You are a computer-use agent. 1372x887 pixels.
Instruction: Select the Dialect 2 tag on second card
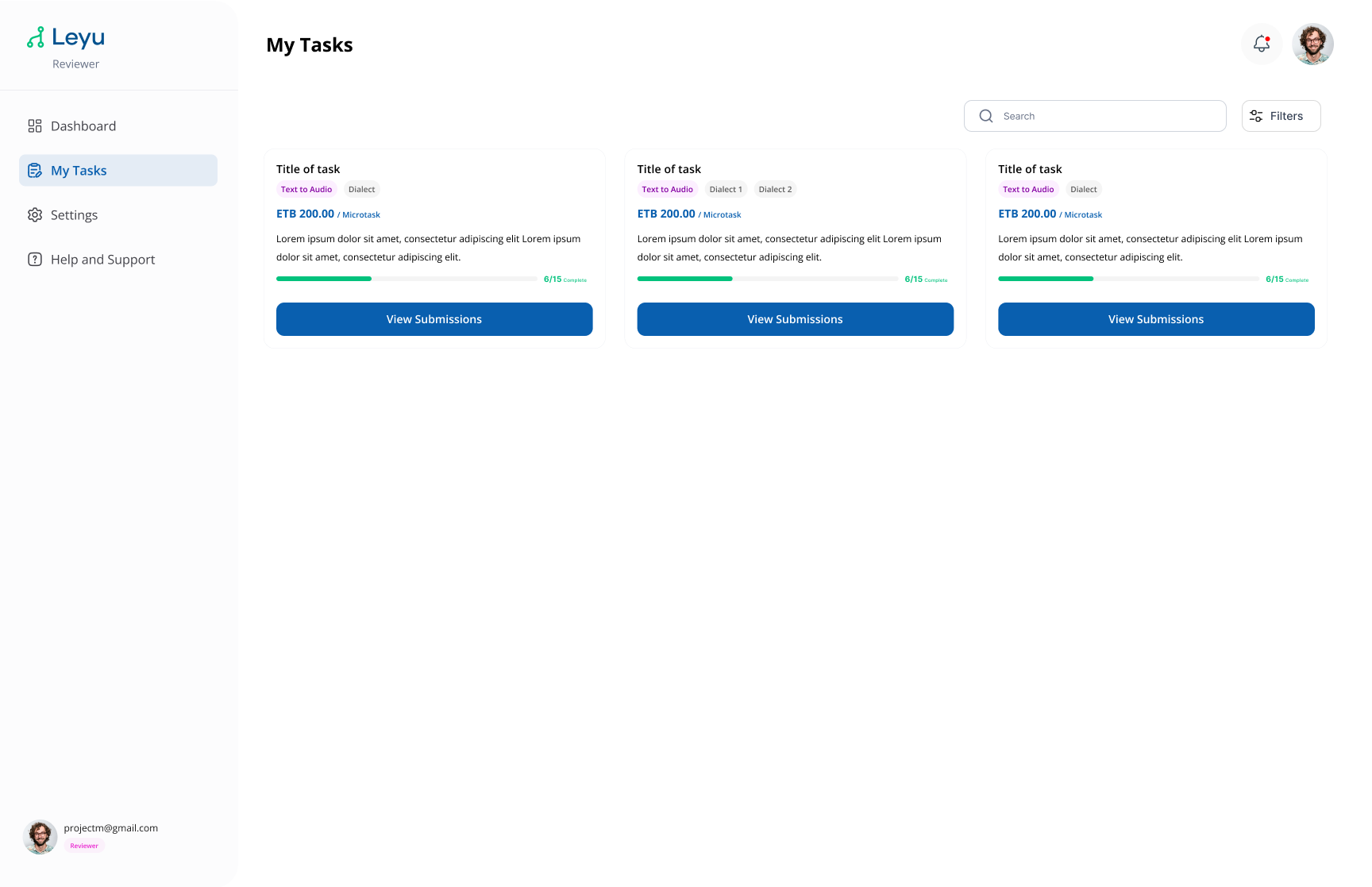(775, 190)
